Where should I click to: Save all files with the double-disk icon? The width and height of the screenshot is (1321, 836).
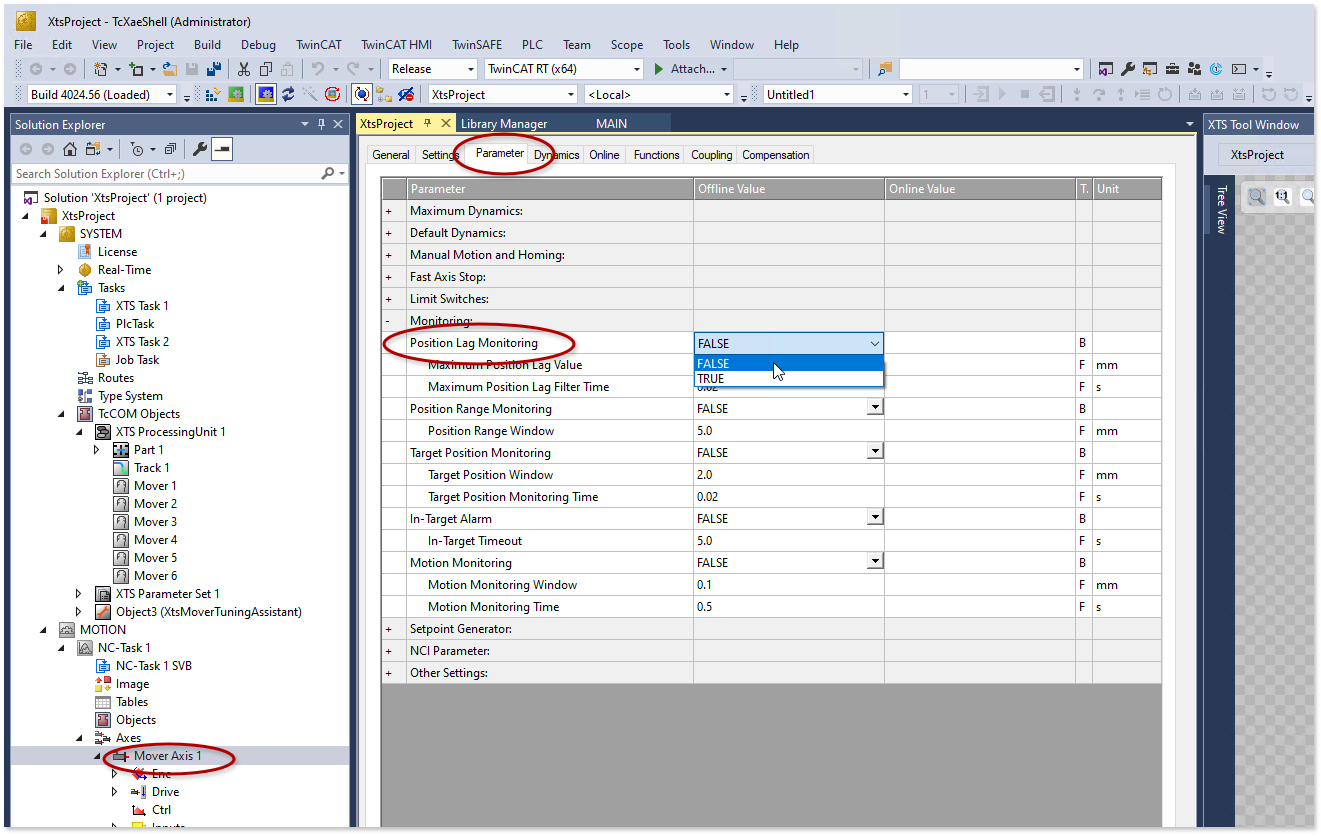213,69
